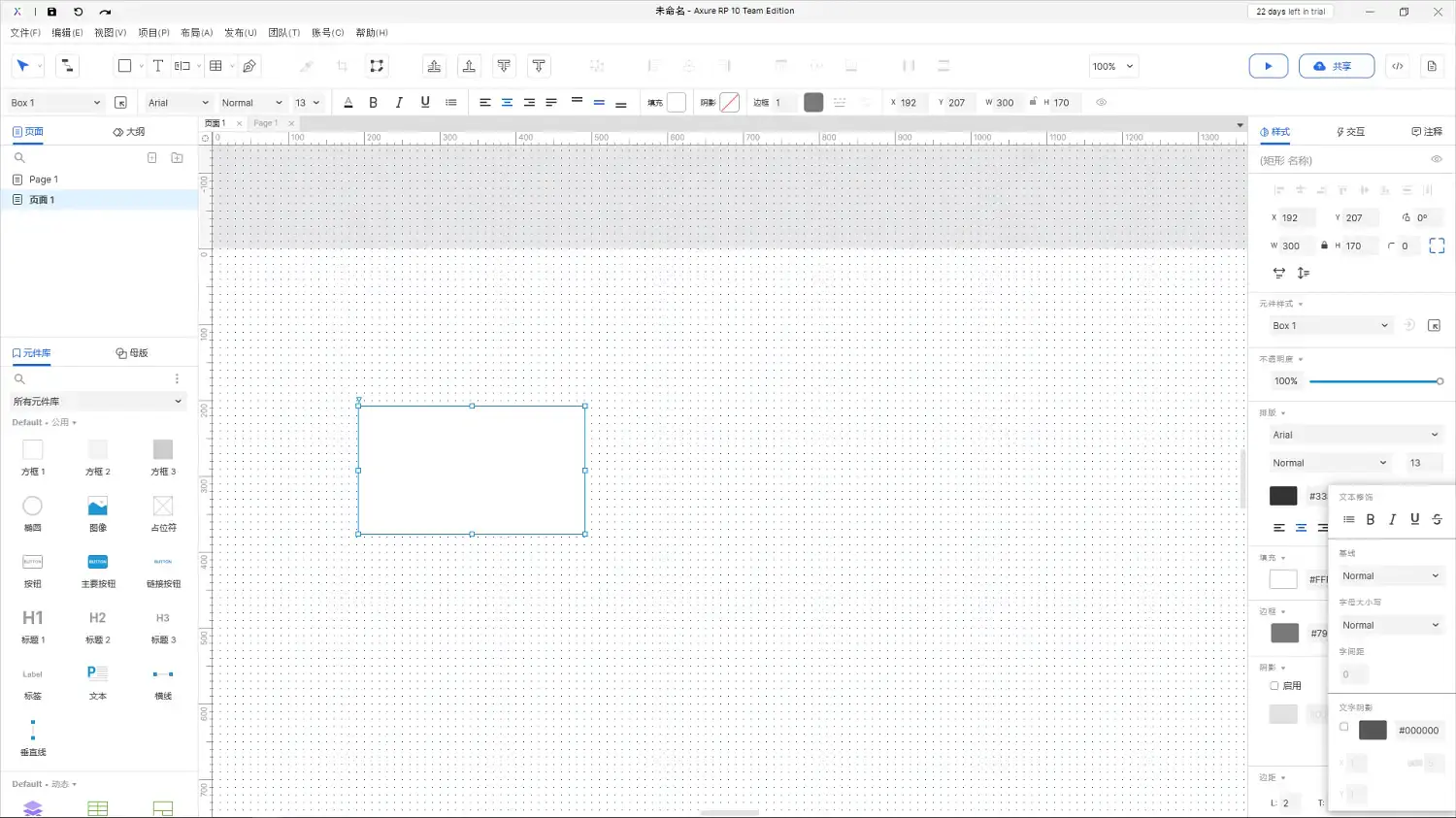Open the 所有元件库 library dropdown
The width and height of the screenshot is (1456, 818).
click(x=97, y=402)
